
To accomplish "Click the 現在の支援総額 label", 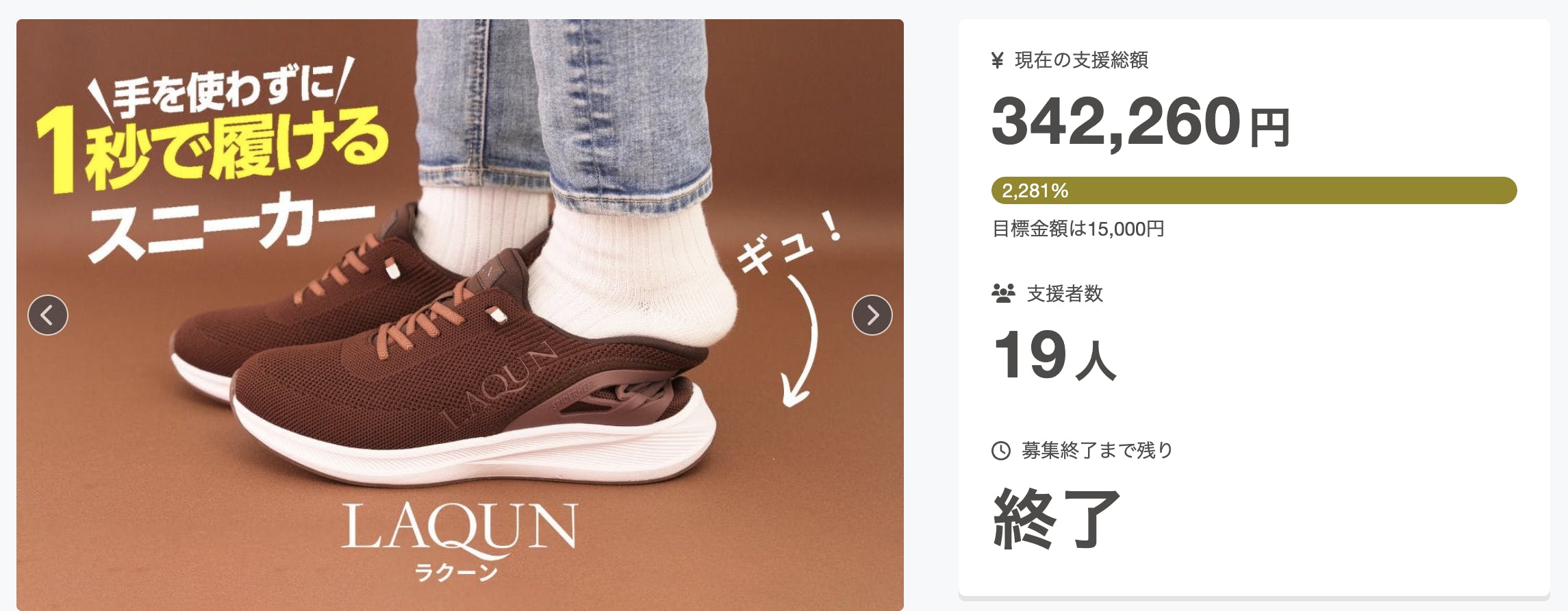I will pyautogui.click(x=1081, y=60).
